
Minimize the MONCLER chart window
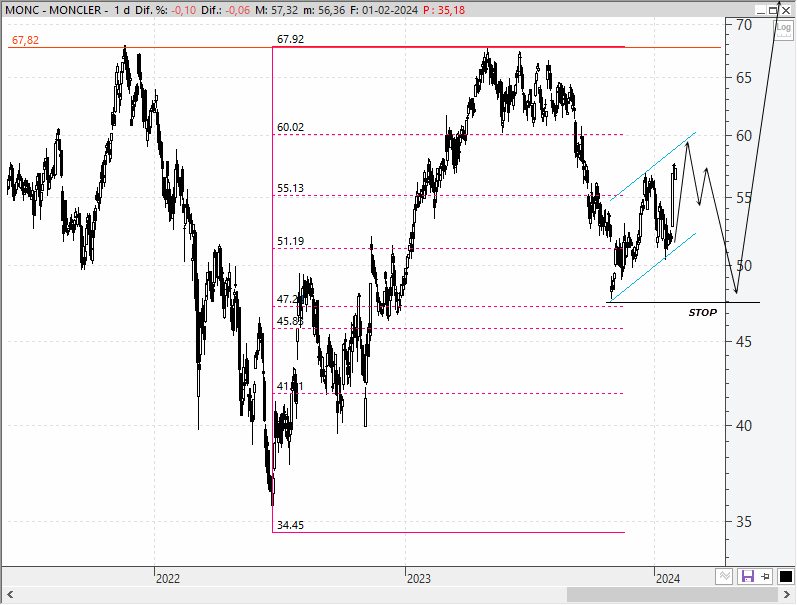pyautogui.click(x=761, y=10)
